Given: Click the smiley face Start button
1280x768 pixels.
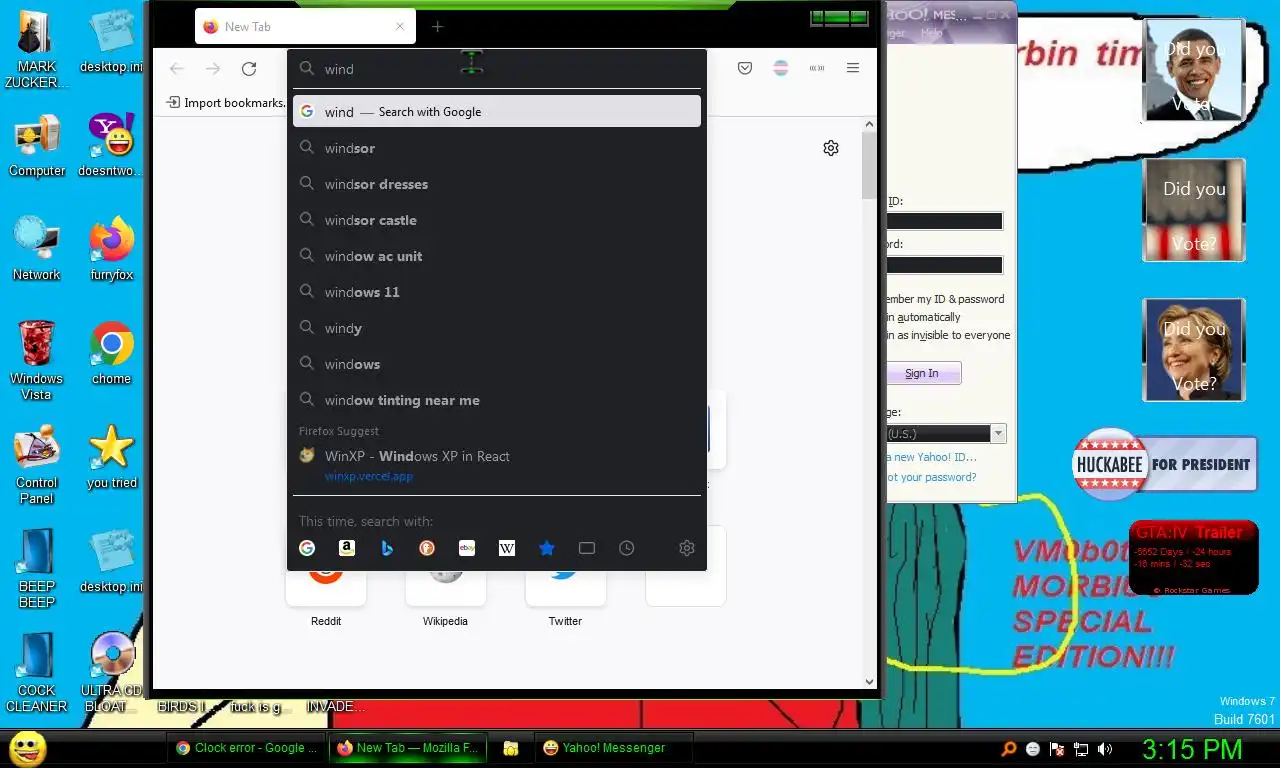Looking at the screenshot, I should coord(27,748).
